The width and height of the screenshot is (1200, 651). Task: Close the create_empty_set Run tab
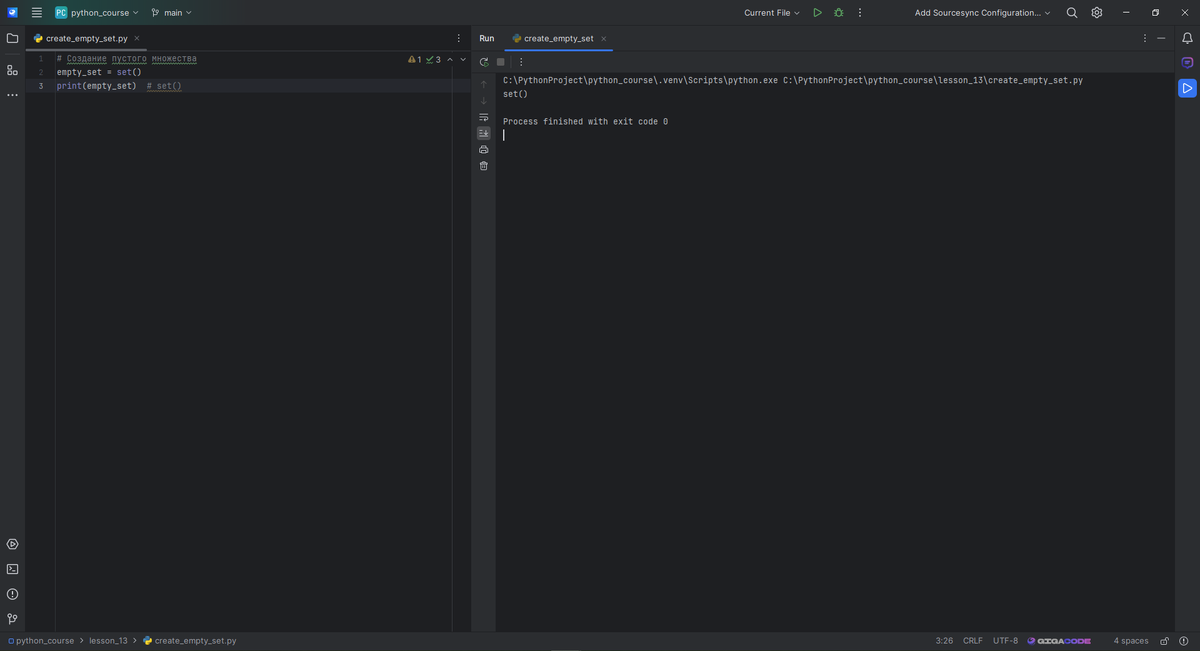(x=604, y=38)
